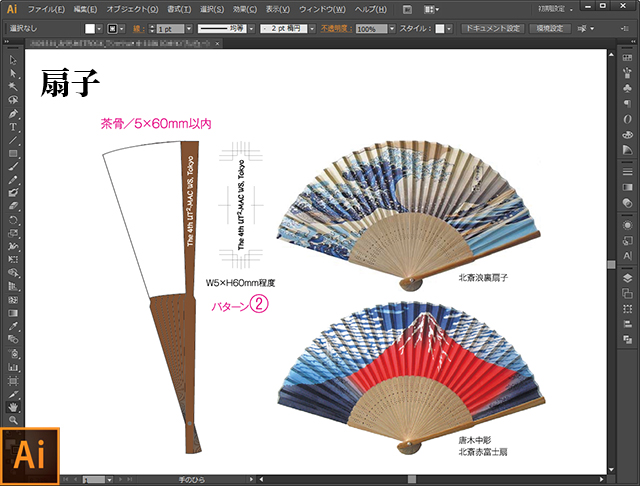640x486 pixels.
Task: Open the Appearance panel icon
Action: (627, 225)
